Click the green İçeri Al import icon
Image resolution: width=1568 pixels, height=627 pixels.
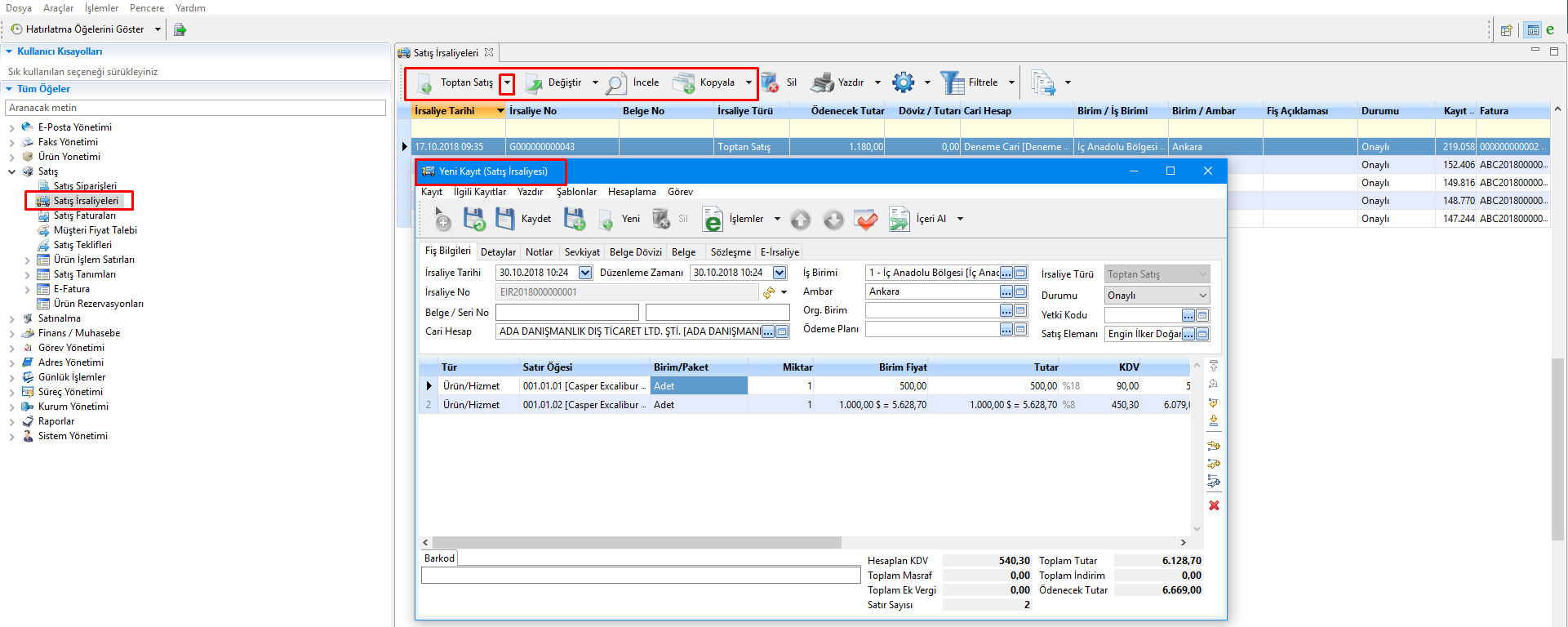tap(899, 219)
